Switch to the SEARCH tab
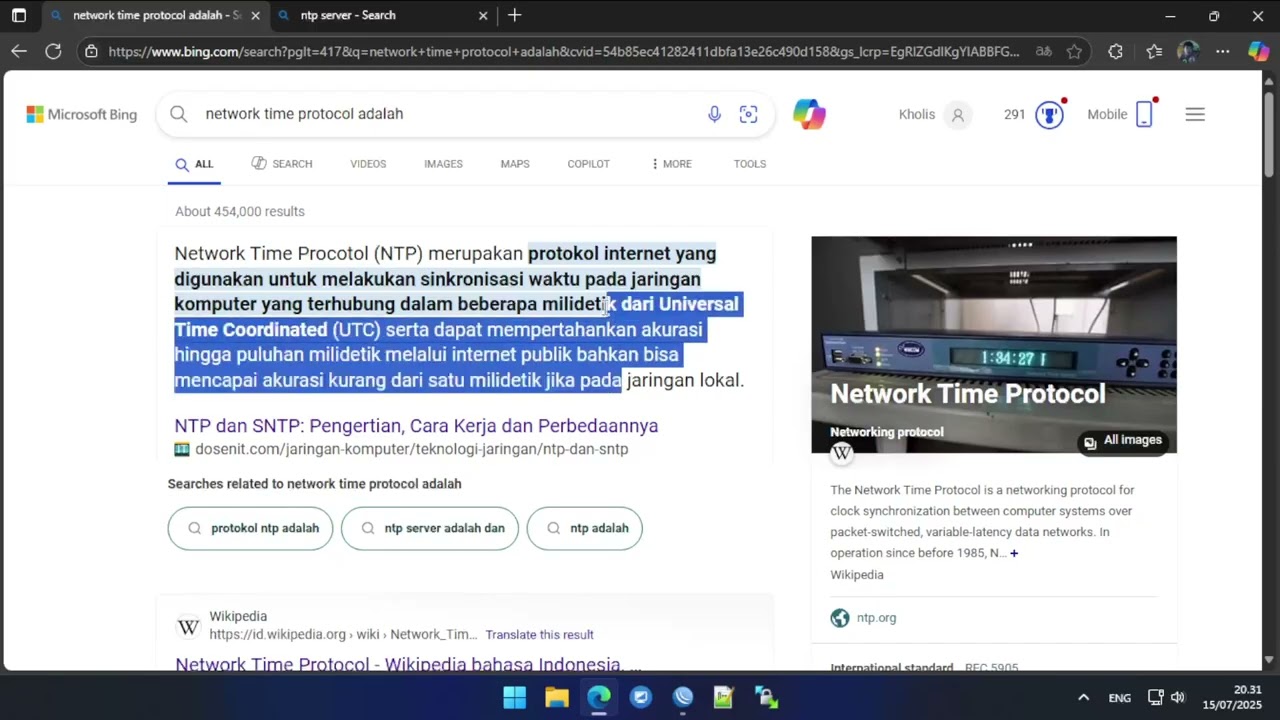The image size is (1280, 720). pos(282,164)
